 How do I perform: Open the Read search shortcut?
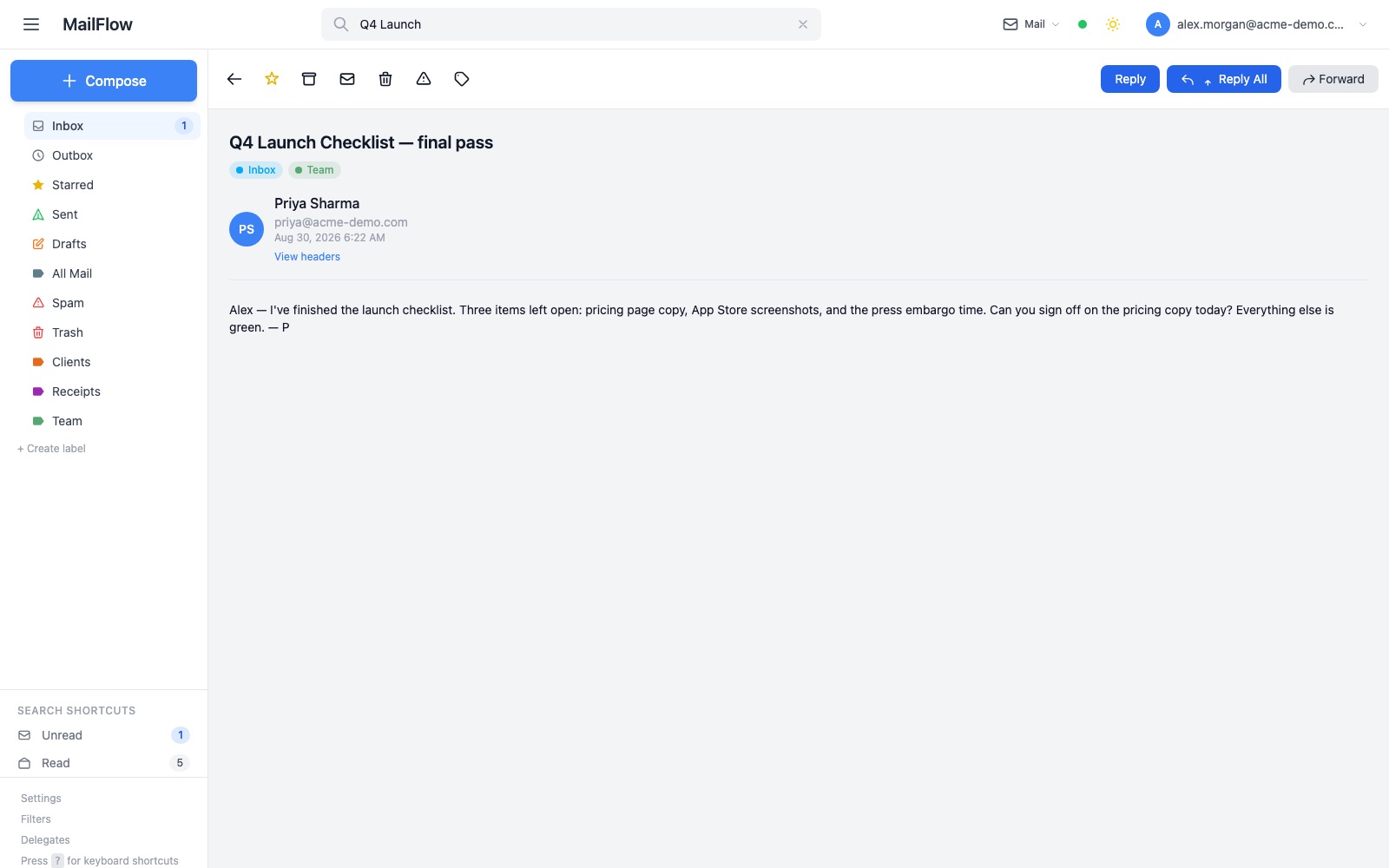coord(103,763)
